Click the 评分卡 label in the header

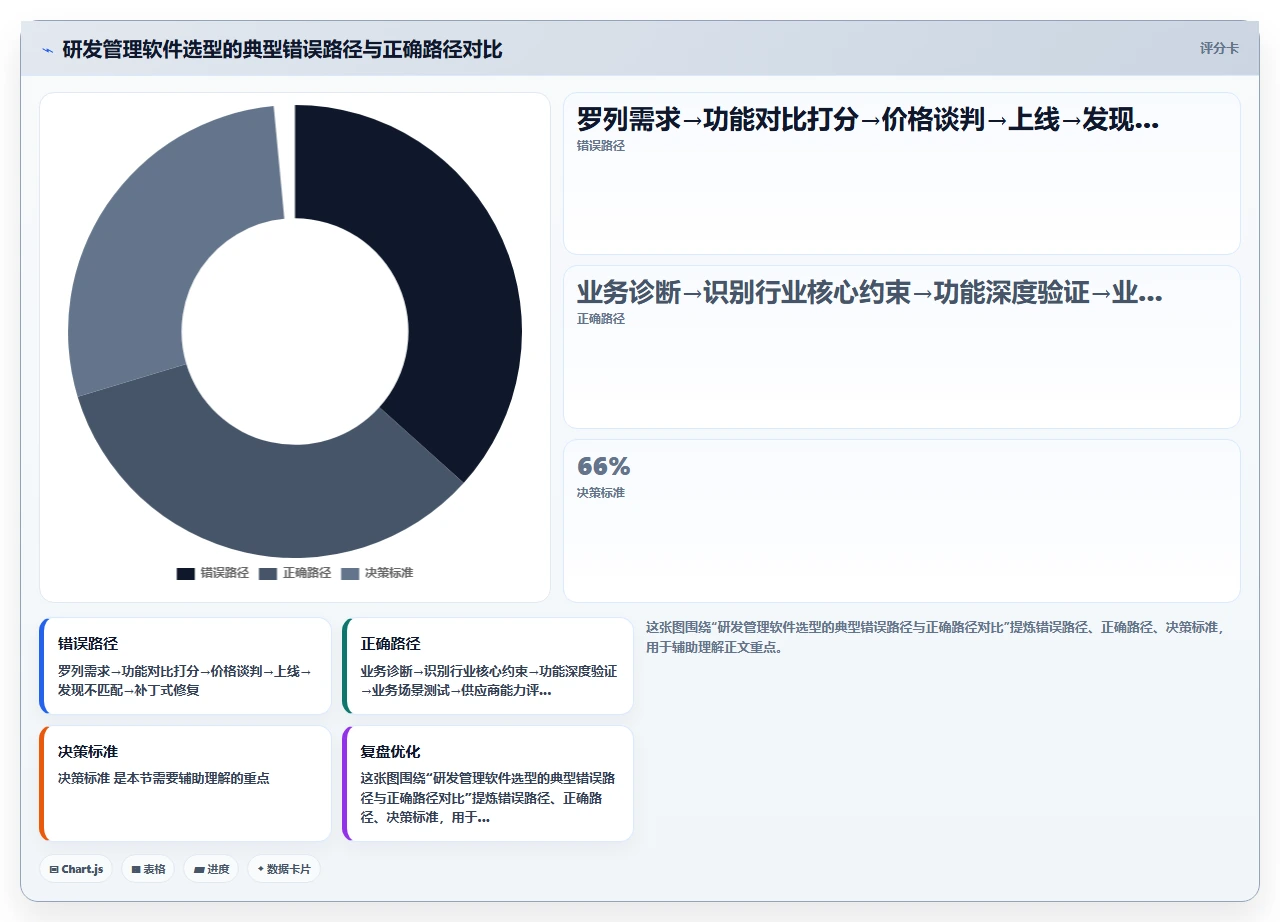pos(1219,48)
